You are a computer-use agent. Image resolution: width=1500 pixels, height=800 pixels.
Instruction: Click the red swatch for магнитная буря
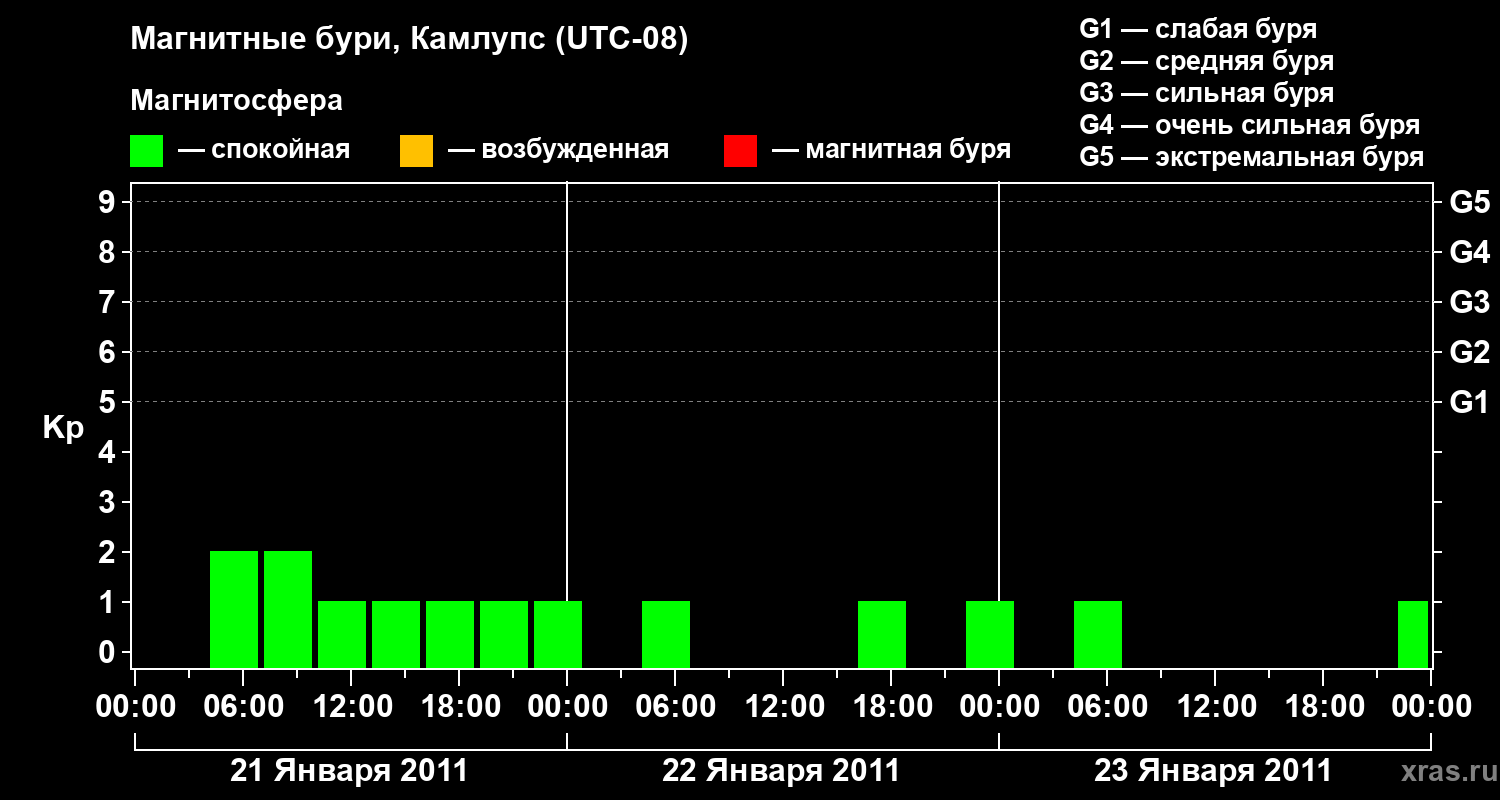click(740, 151)
